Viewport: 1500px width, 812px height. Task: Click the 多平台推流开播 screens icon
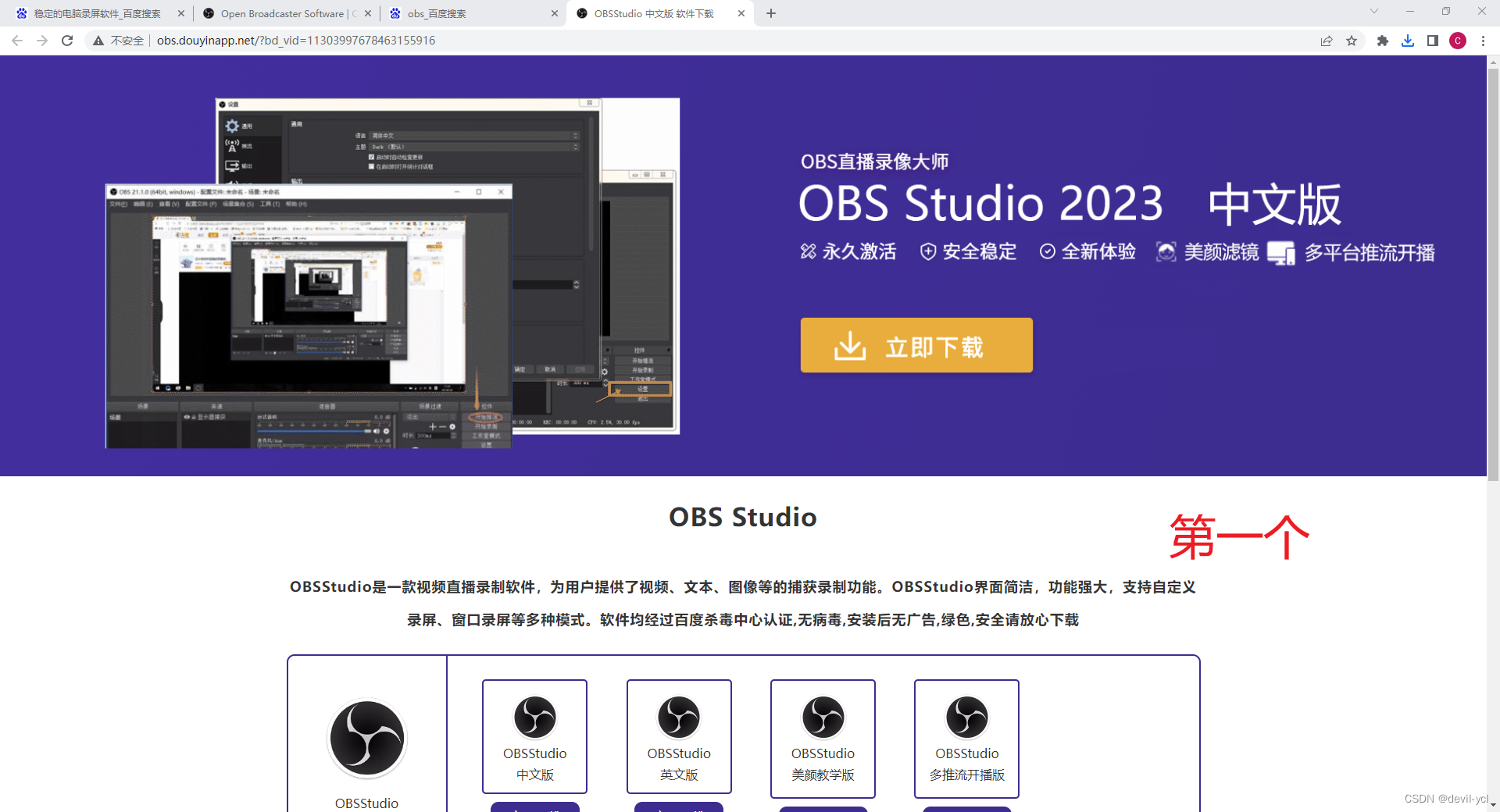tap(1281, 251)
